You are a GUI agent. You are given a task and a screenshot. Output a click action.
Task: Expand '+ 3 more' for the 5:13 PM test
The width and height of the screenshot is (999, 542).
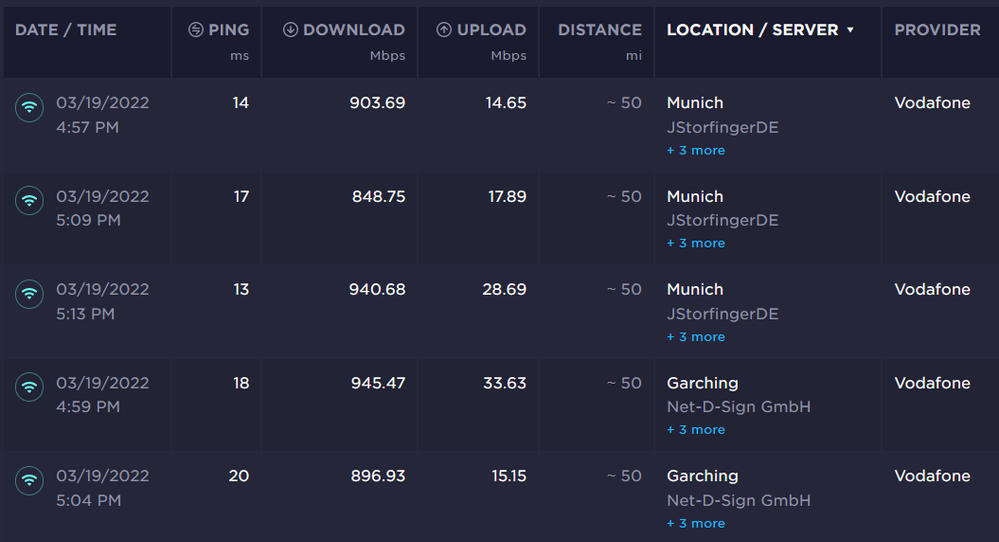pos(696,337)
